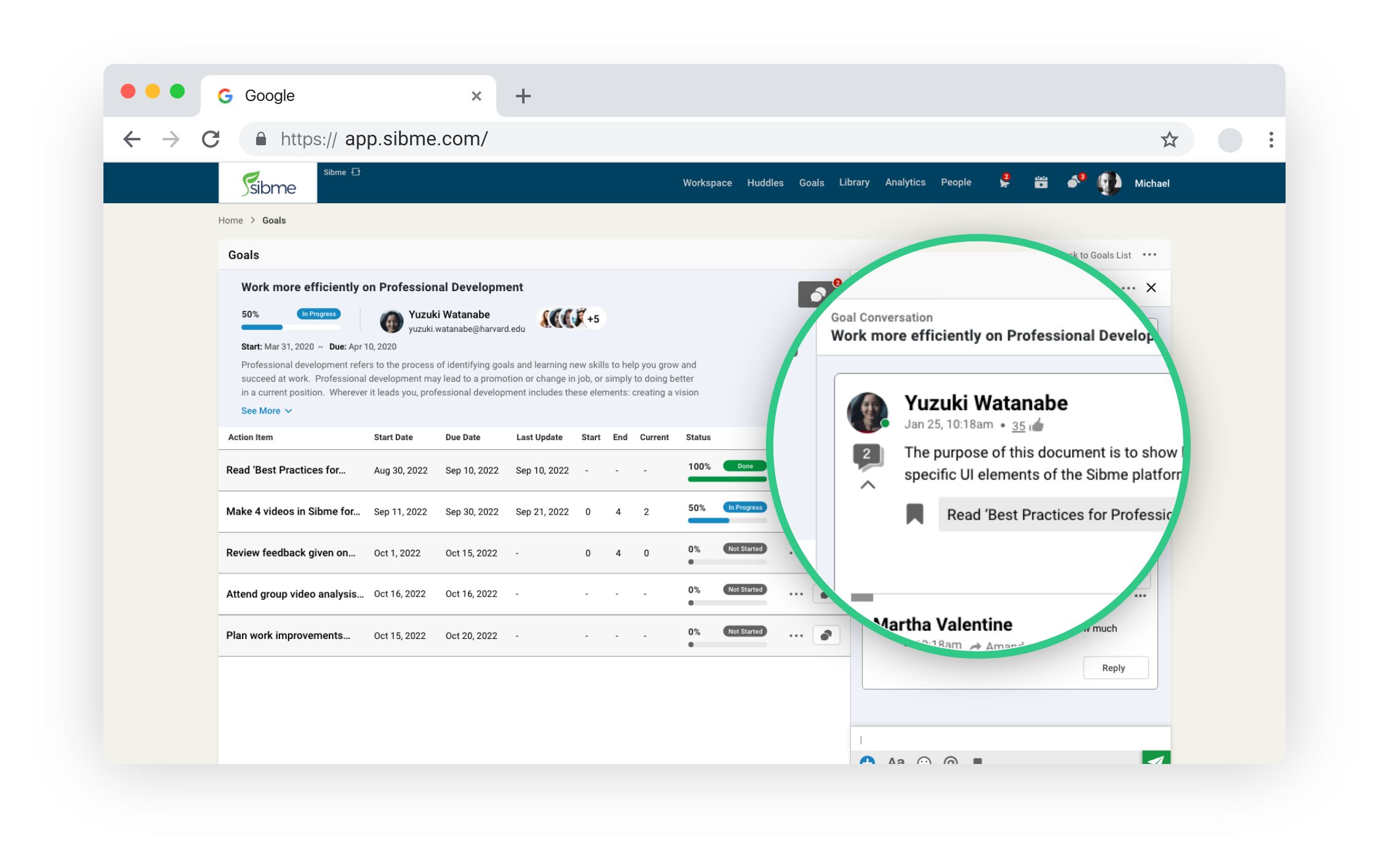
Task: Open the Library menu item
Action: 854,182
